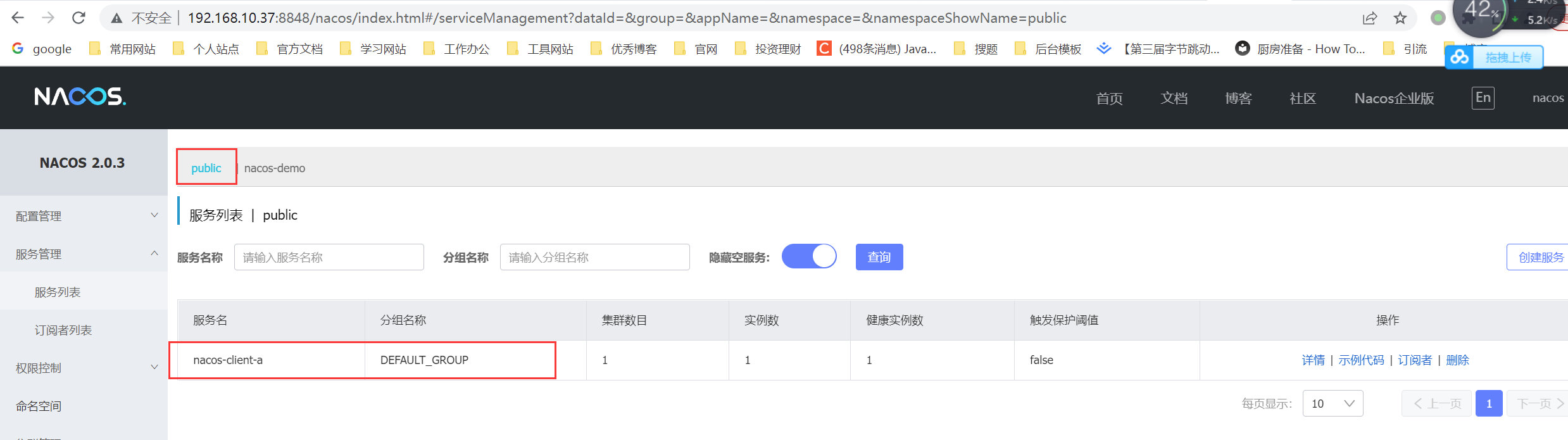
Task: Focus the 分组名称 input field
Action: (x=595, y=257)
